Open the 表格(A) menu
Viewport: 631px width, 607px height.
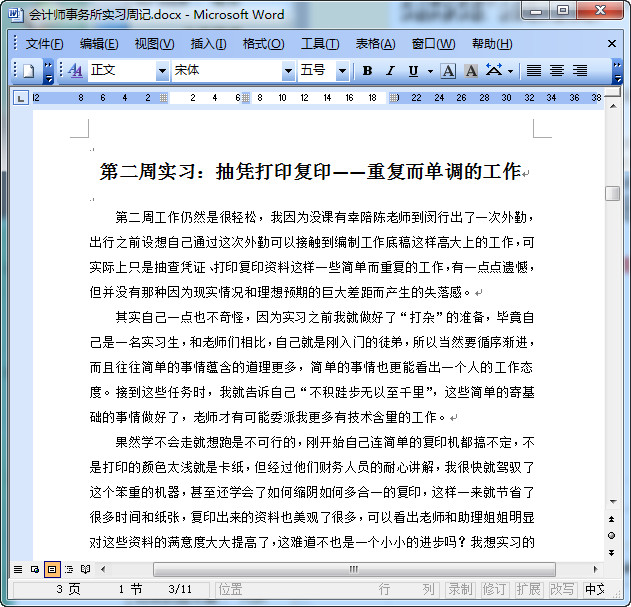375,43
